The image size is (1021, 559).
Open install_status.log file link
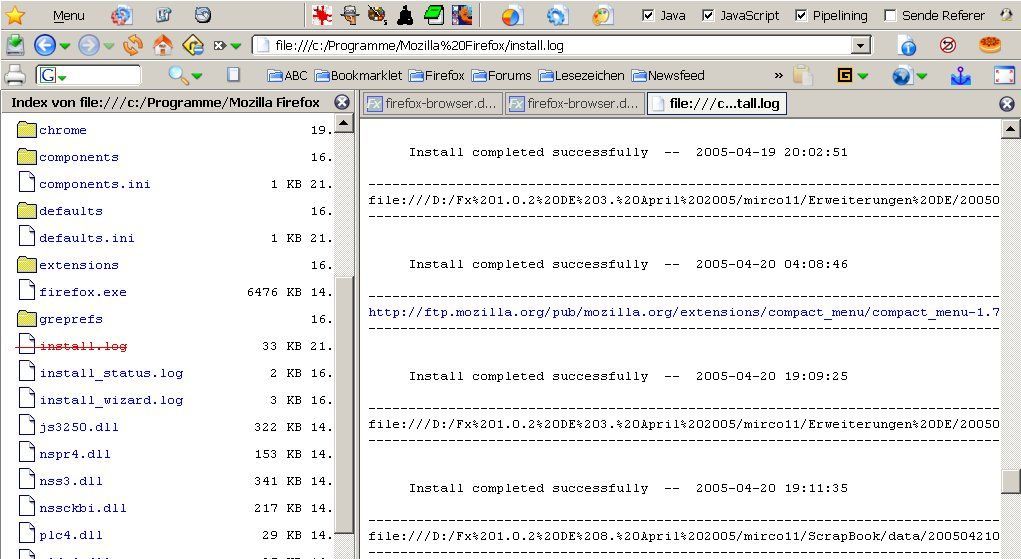(x=111, y=373)
